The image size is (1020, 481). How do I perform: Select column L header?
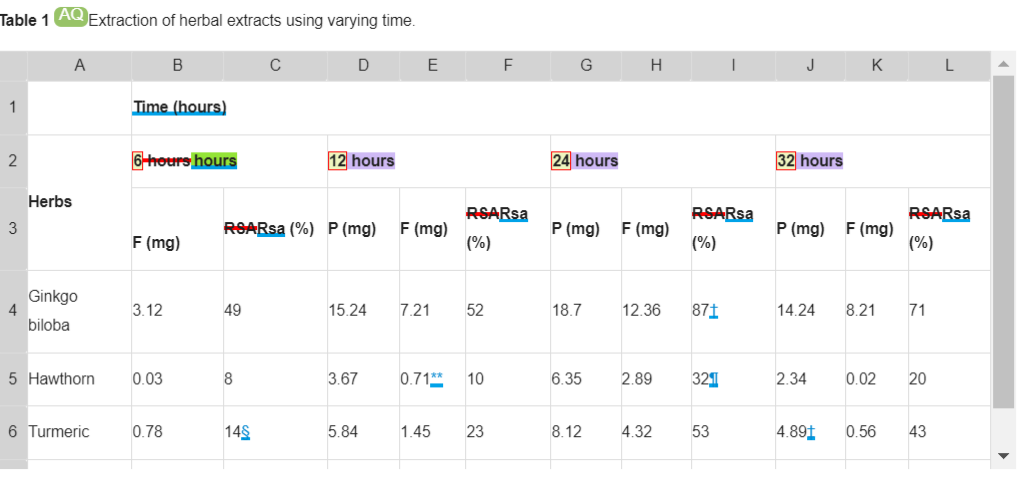click(948, 66)
